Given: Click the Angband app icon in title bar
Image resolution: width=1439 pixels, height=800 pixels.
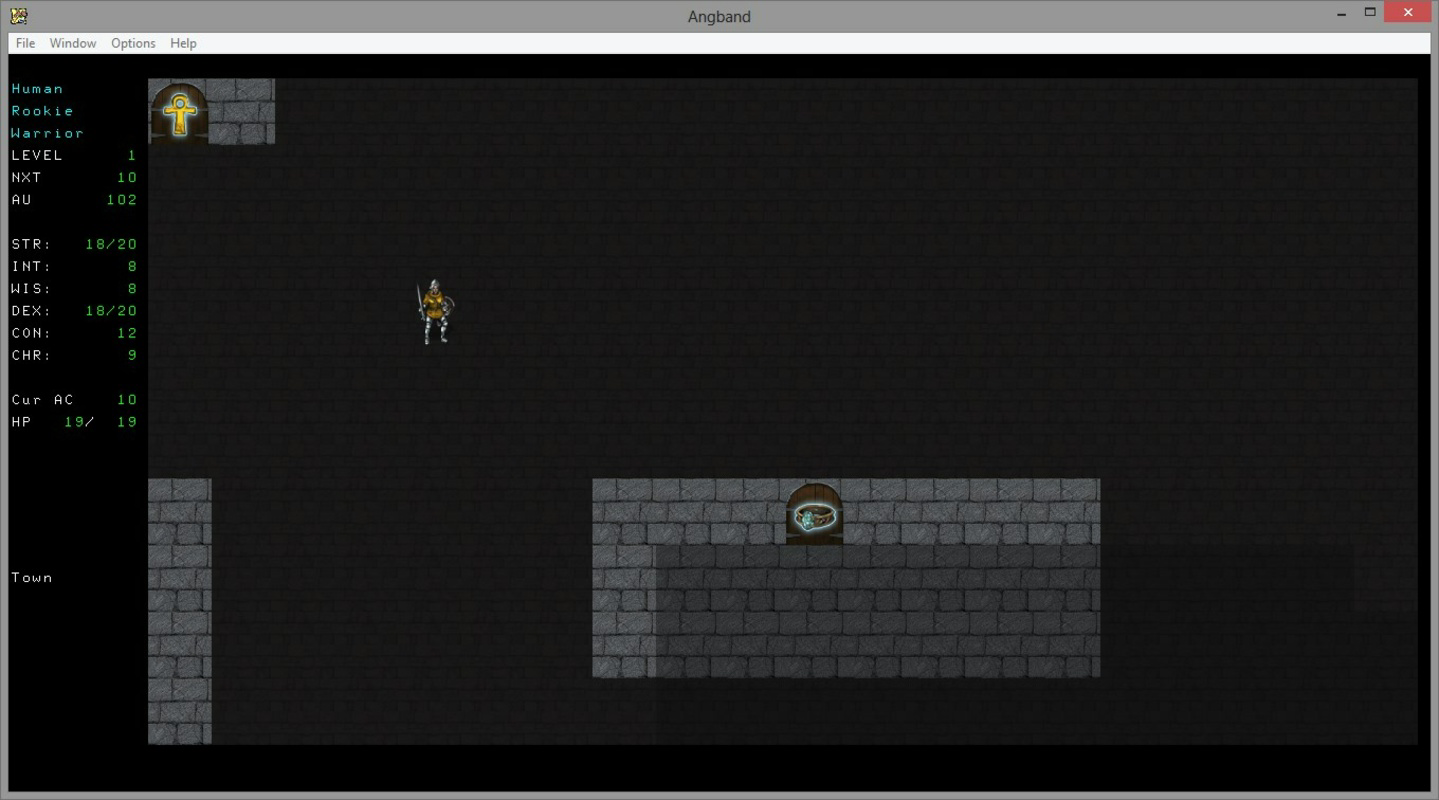Looking at the screenshot, I should pos(18,15).
